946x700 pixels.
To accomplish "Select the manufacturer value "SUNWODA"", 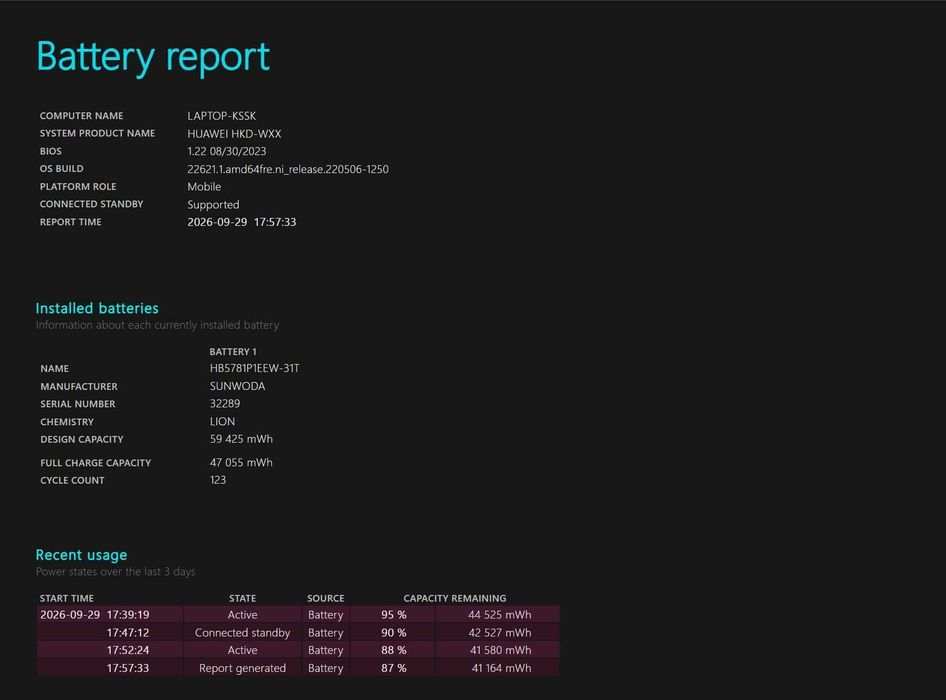I will tap(237, 386).
